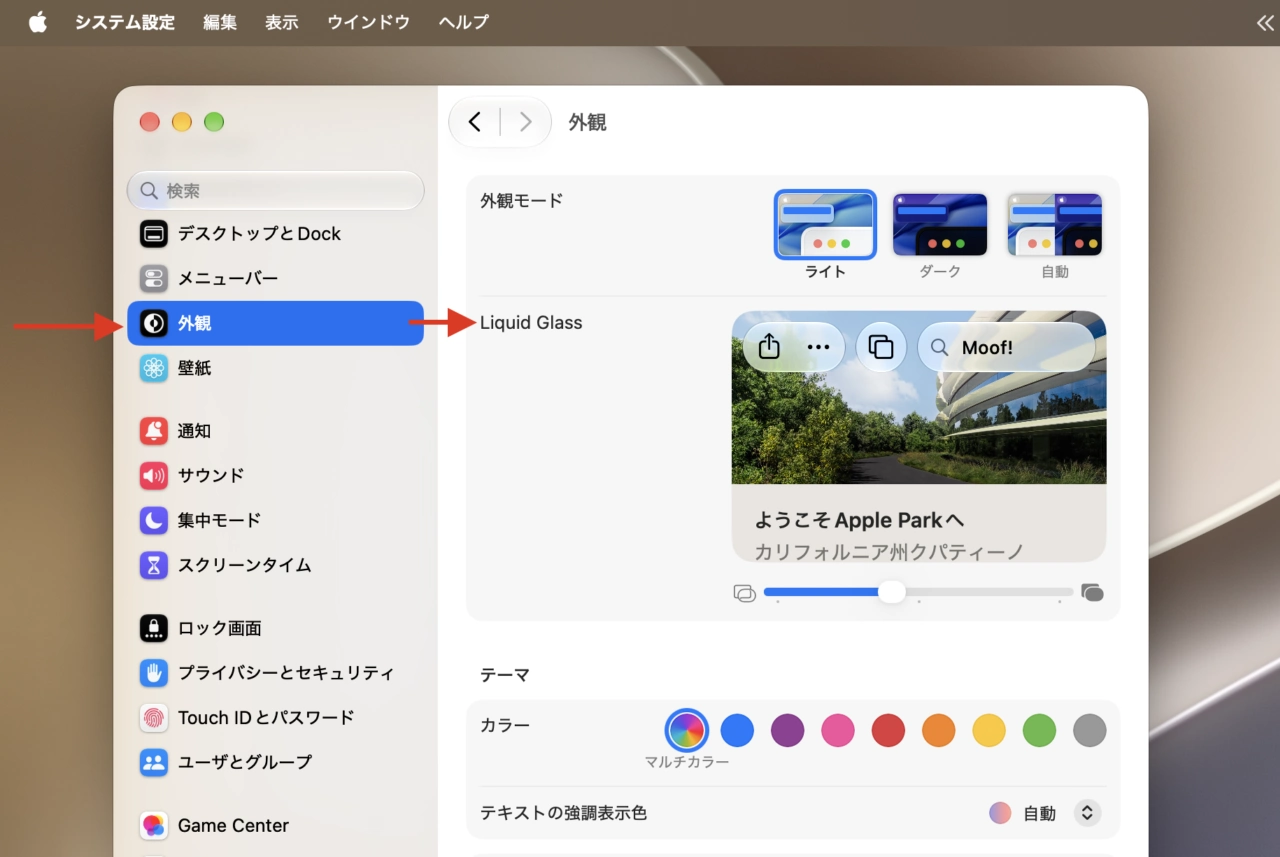
Task: Choose the ダーク appearance mode
Action: (x=940, y=225)
